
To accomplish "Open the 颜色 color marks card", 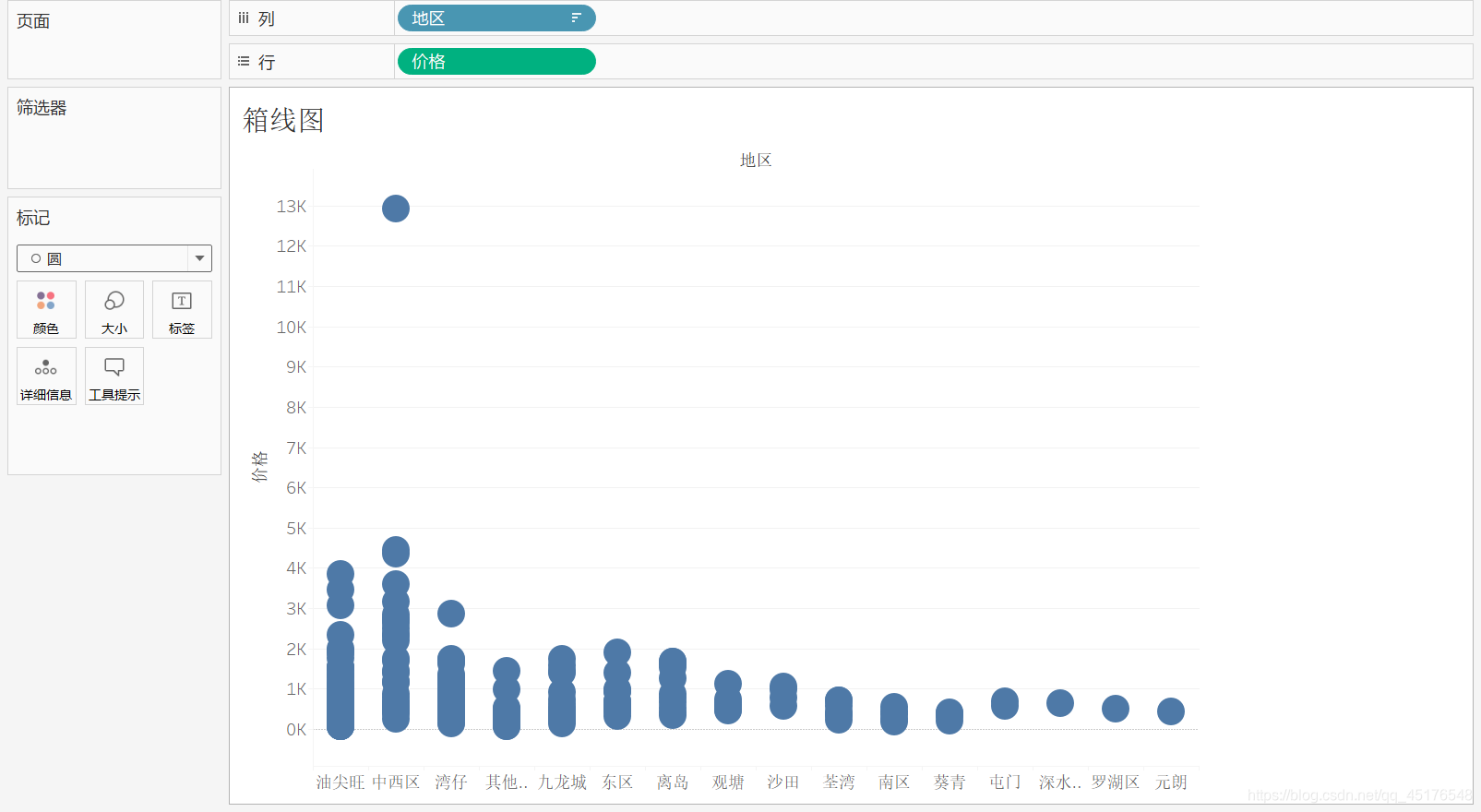I will pyautogui.click(x=46, y=310).
